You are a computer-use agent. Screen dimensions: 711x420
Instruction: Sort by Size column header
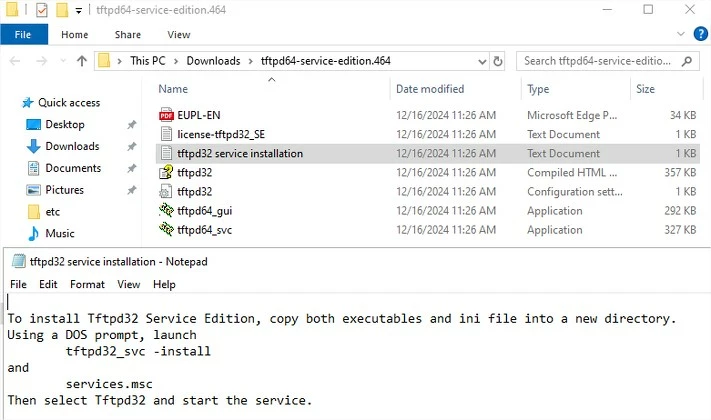pos(645,89)
